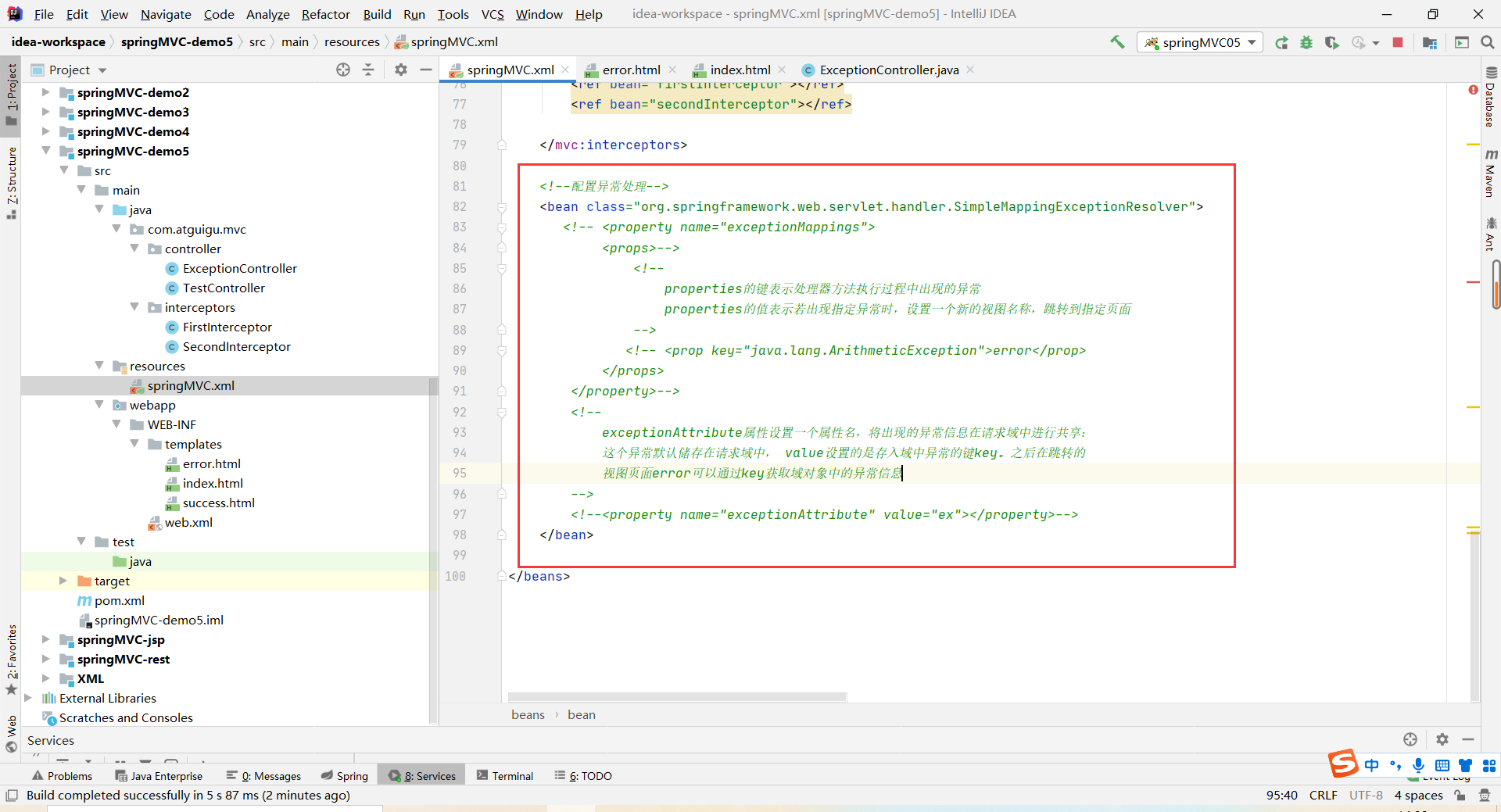The width and height of the screenshot is (1501, 812).
Task: Click resources in navigation breadcrumb
Action: click(x=352, y=42)
